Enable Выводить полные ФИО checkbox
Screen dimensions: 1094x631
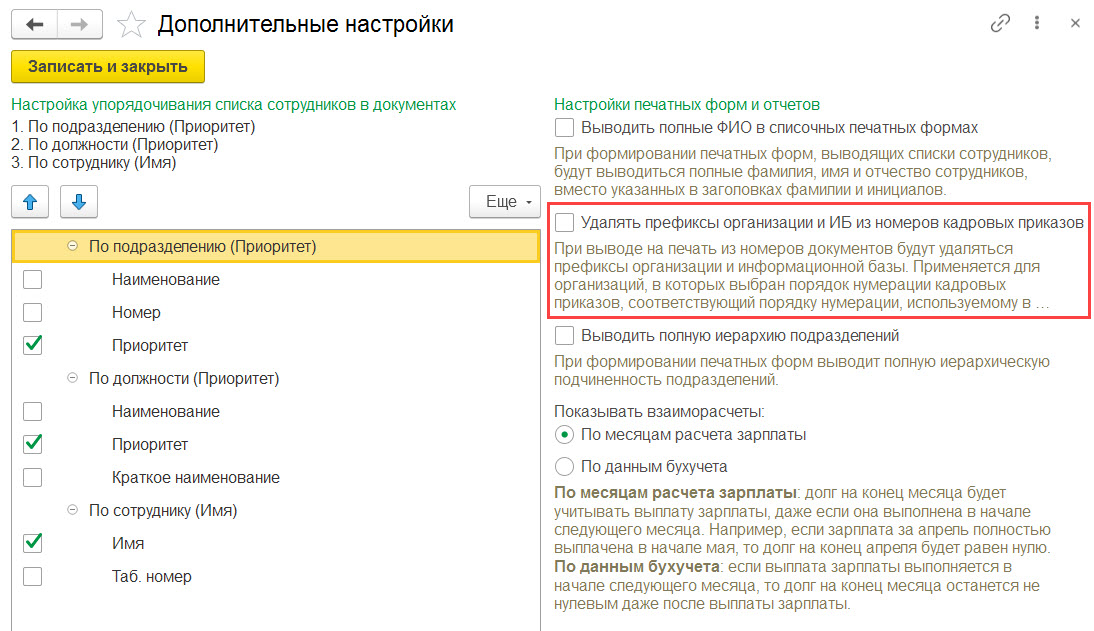point(564,128)
